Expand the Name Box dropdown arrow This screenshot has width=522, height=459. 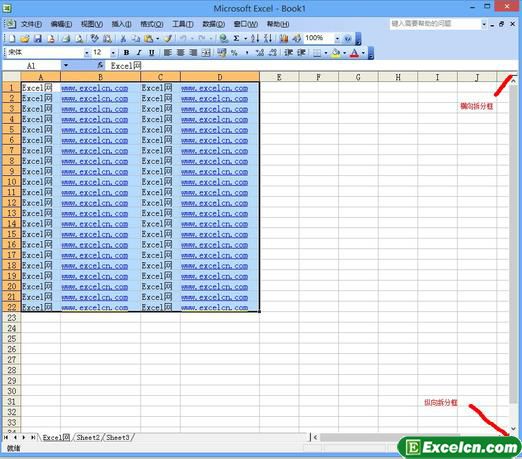66,66
